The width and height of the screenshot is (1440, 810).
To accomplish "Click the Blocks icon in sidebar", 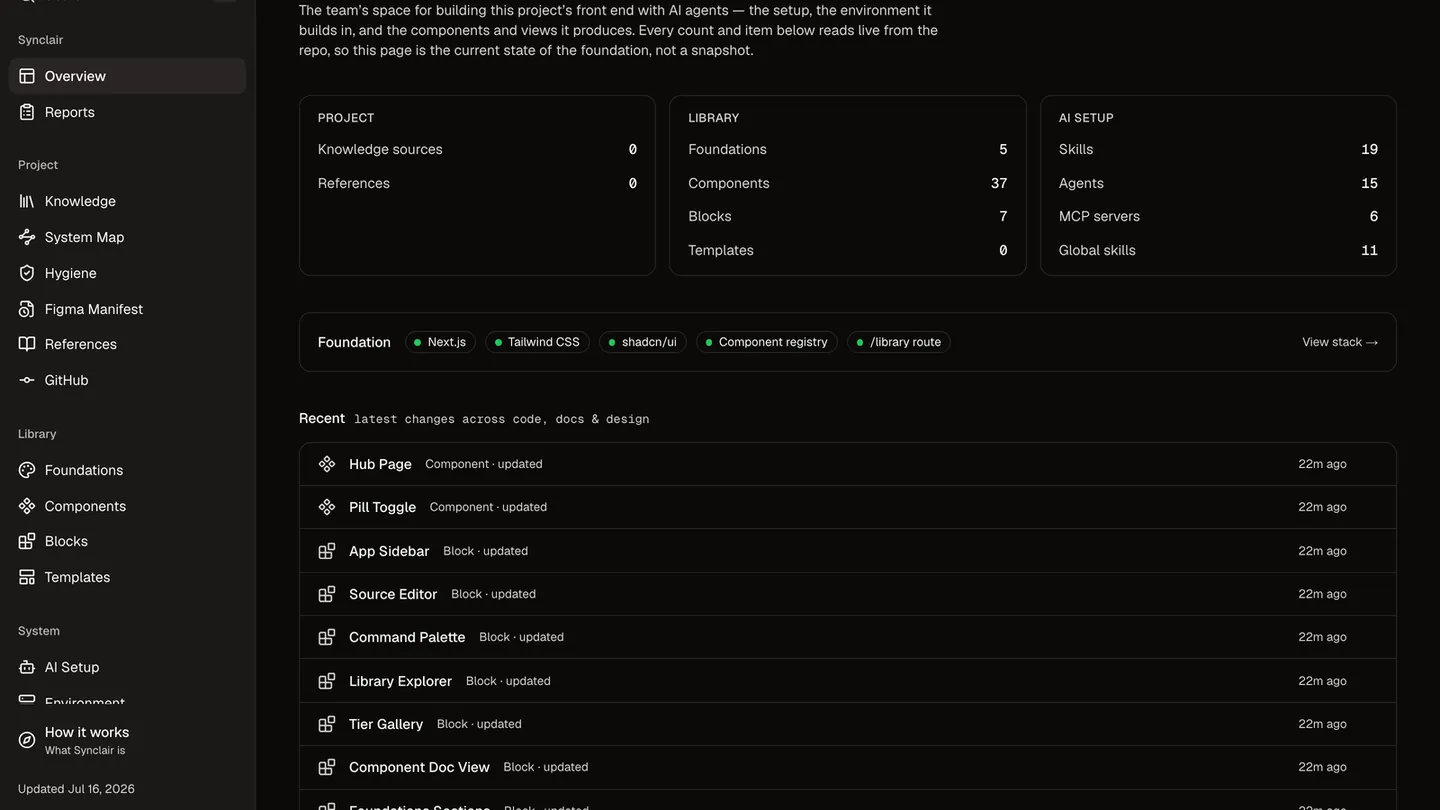I will coord(27,541).
